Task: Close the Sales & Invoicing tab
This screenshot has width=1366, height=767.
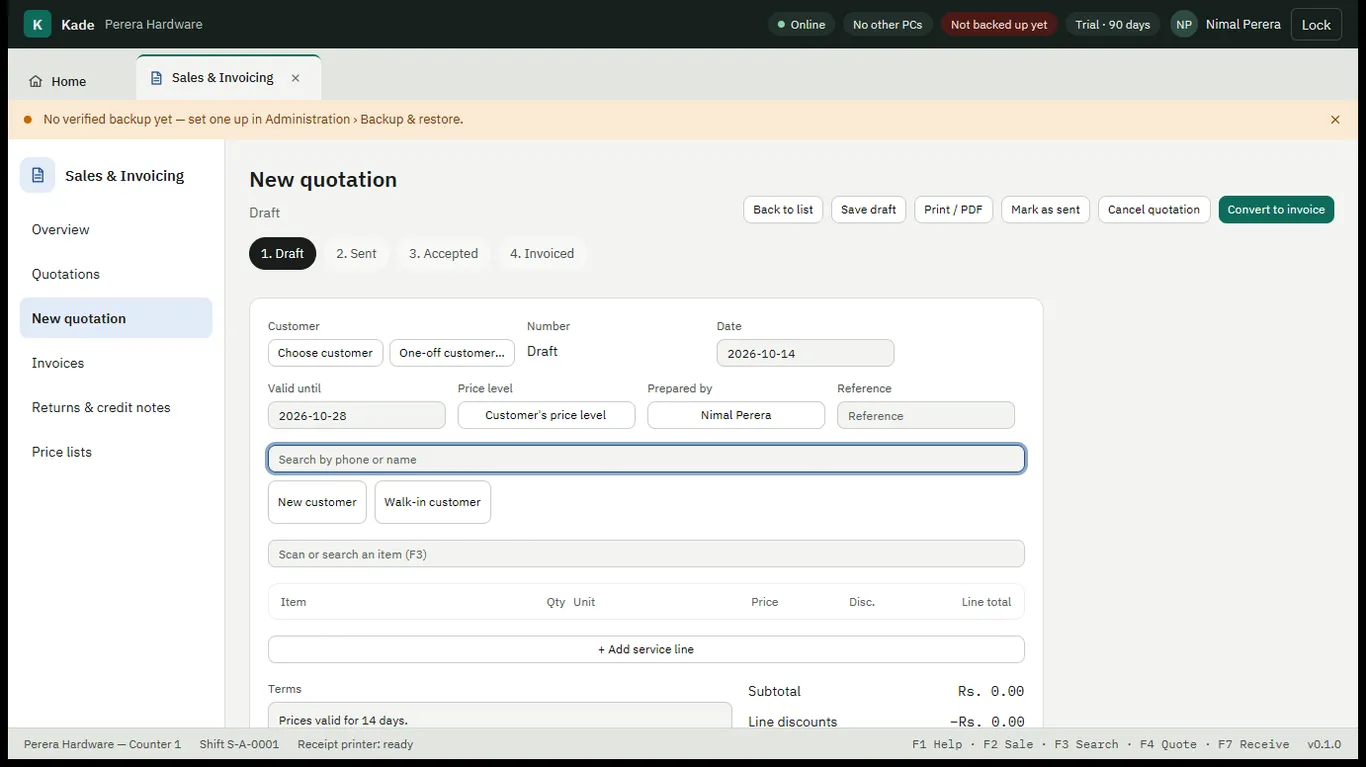Action: tap(295, 78)
